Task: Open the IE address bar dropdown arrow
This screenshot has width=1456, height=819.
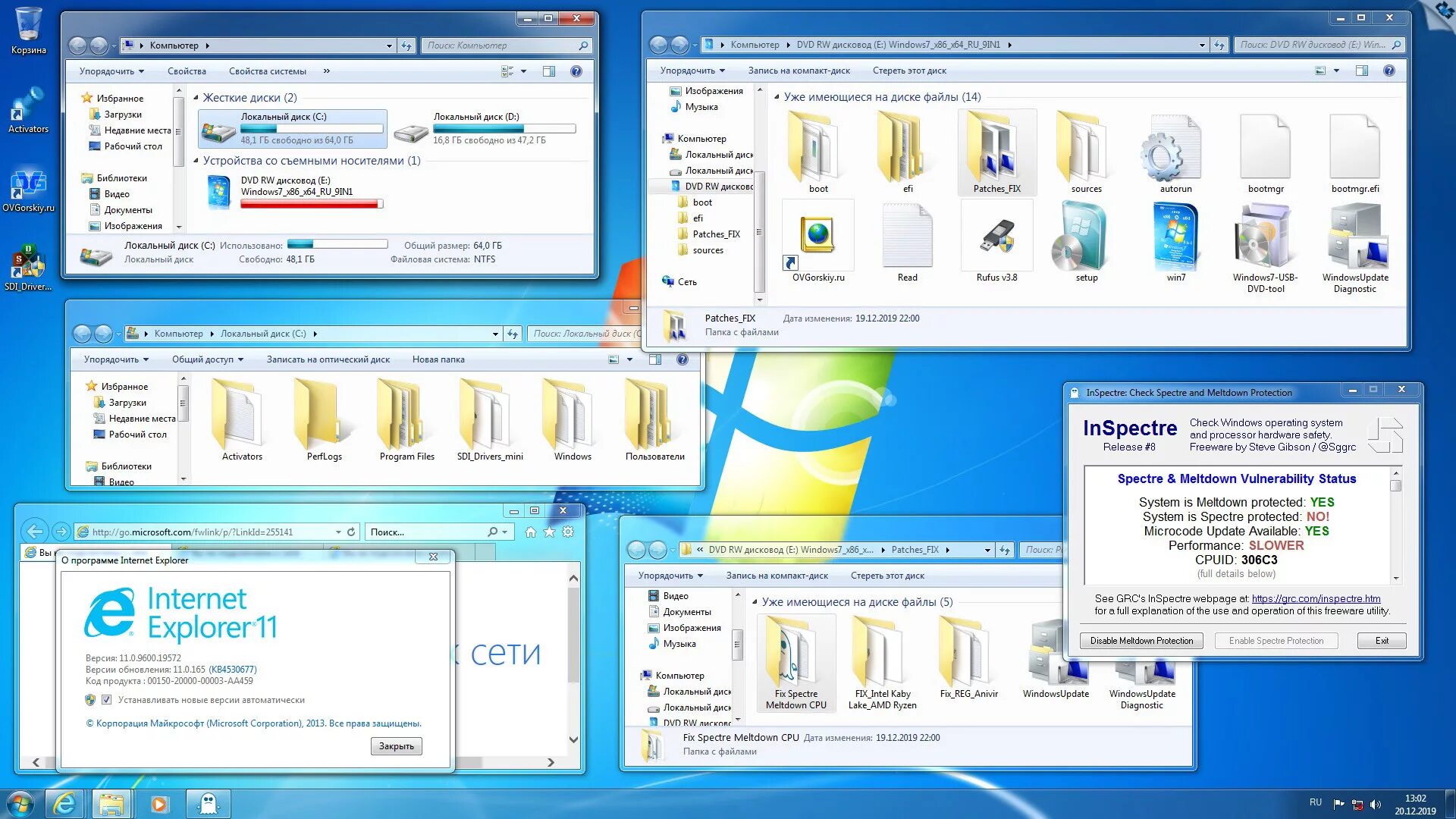Action: (x=338, y=532)
